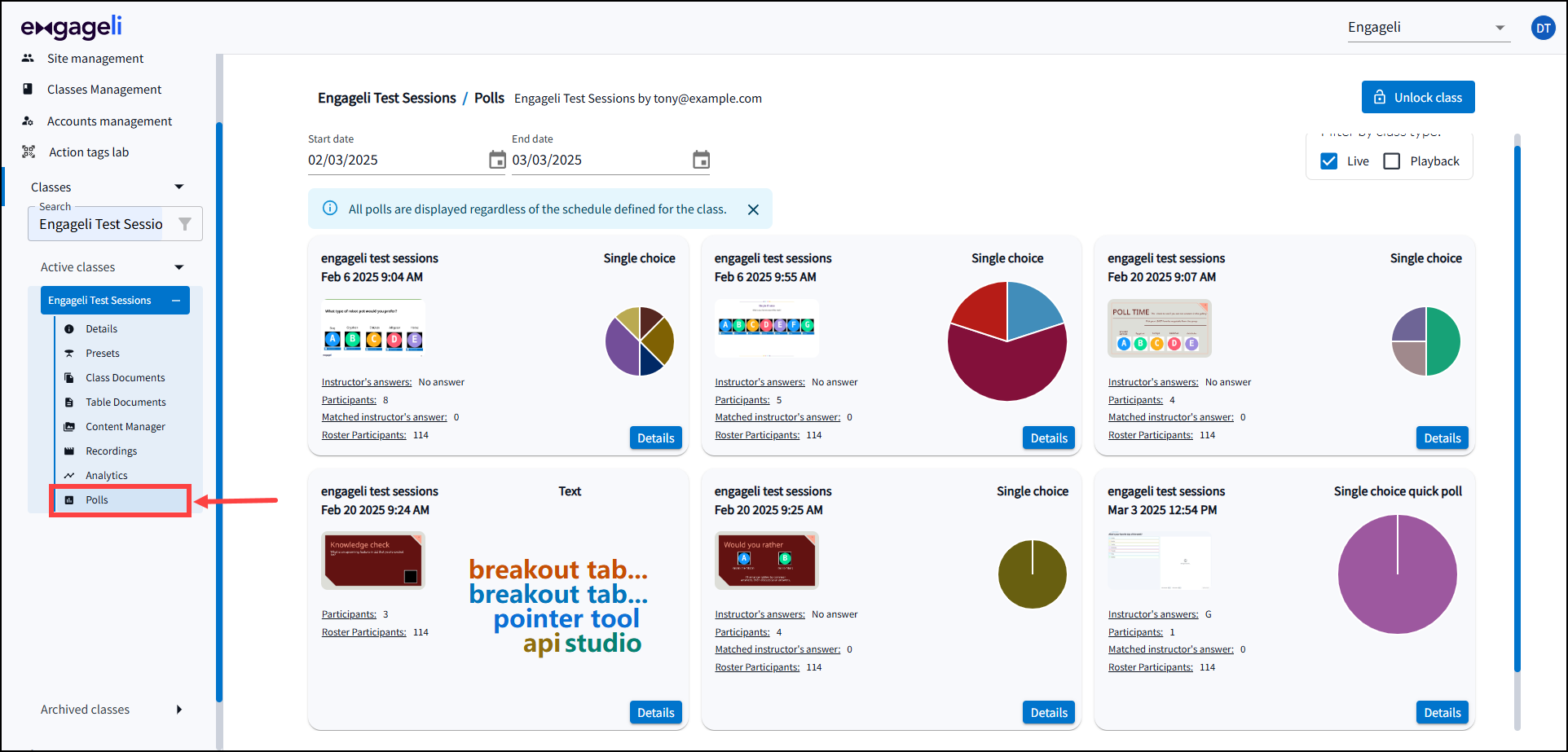Screen dimensions: 1568x752
Task: Open the DT user avatar menu
Action: (1544, 29)
